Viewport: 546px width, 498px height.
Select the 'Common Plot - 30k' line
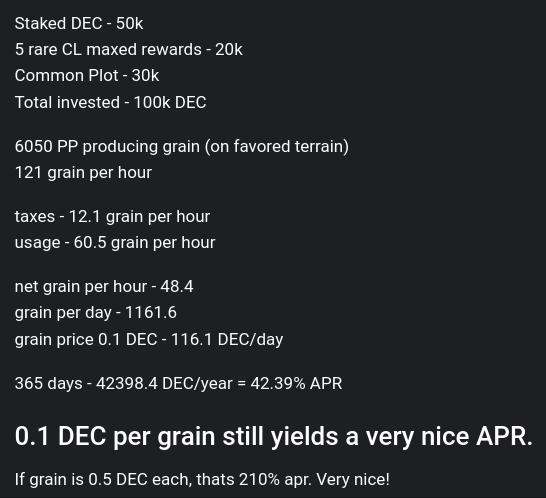tap(87, 76)
